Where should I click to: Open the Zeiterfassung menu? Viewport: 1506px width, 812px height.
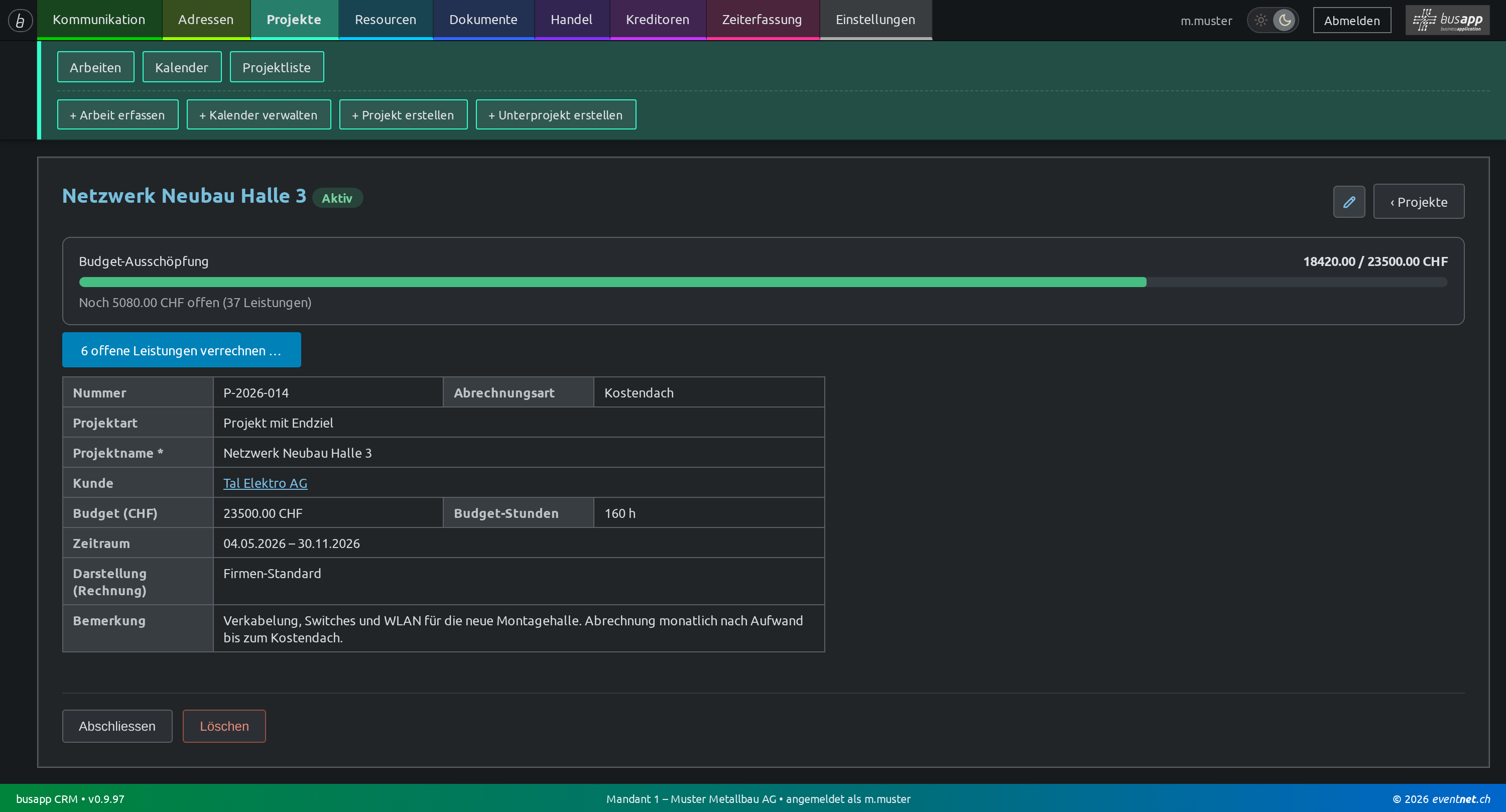(x=763, y=20)
